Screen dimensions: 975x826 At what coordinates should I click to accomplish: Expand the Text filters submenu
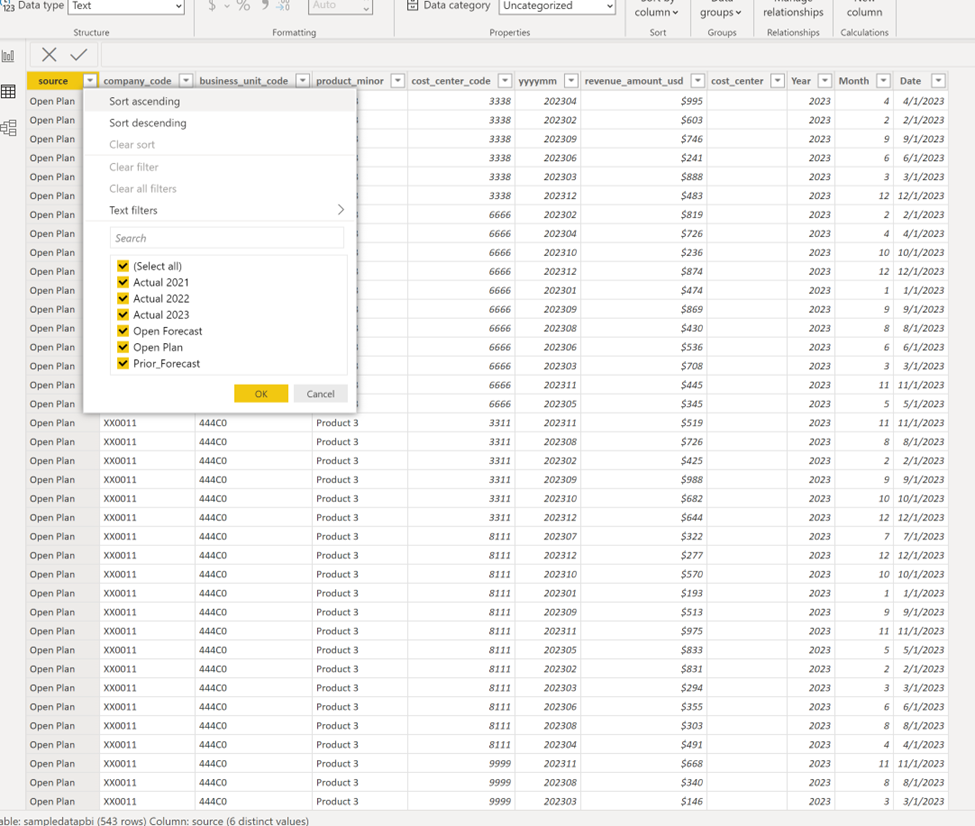pyautogui.click(x=219, y=210)
